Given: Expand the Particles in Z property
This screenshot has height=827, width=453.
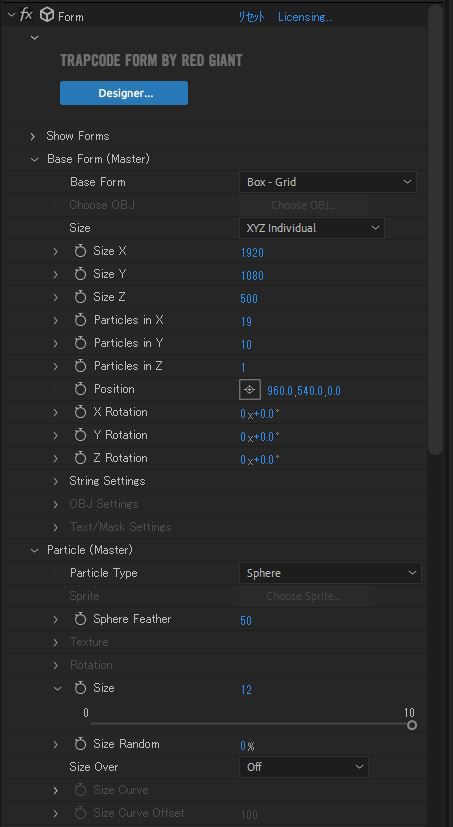Looking at the screenshot, I should coord(56,367).
